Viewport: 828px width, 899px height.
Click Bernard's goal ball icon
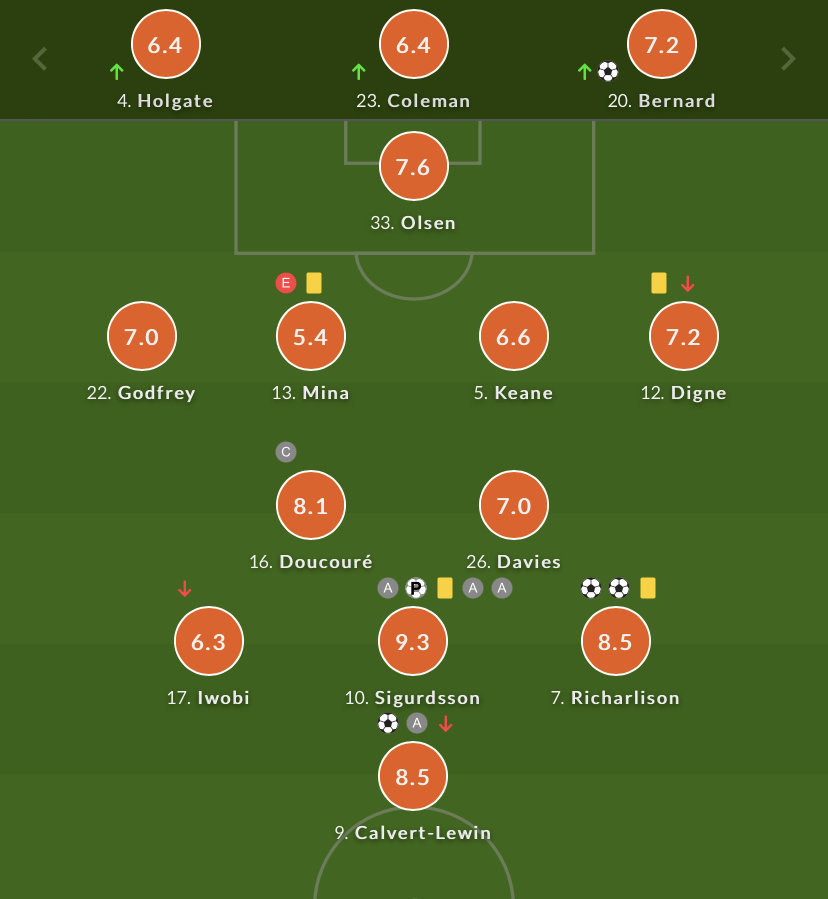pos(608,72)
